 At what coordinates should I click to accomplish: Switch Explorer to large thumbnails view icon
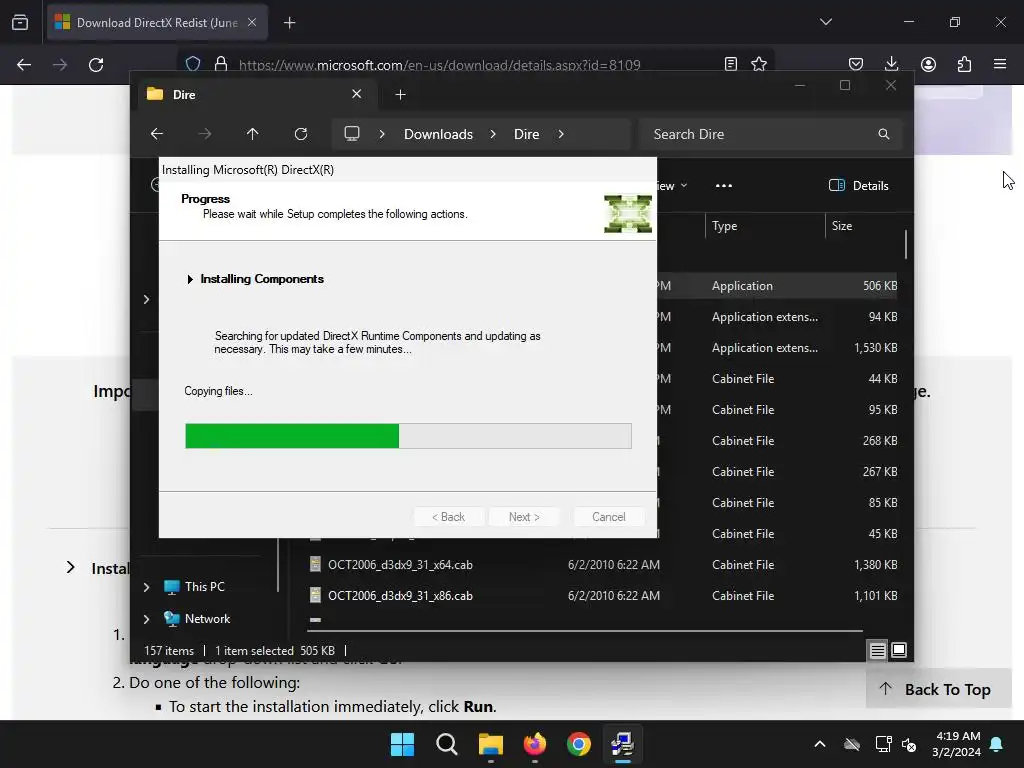(x=899, y=650)
